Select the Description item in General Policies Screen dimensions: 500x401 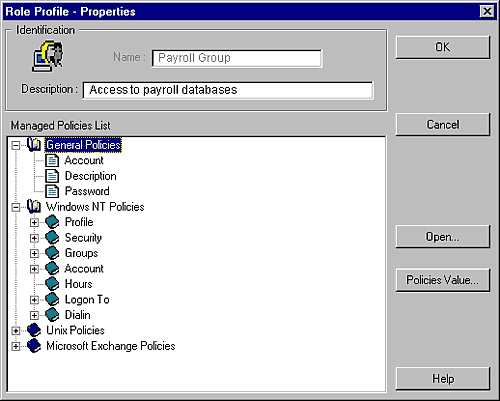pyautogui.click(x=90, y=176)
